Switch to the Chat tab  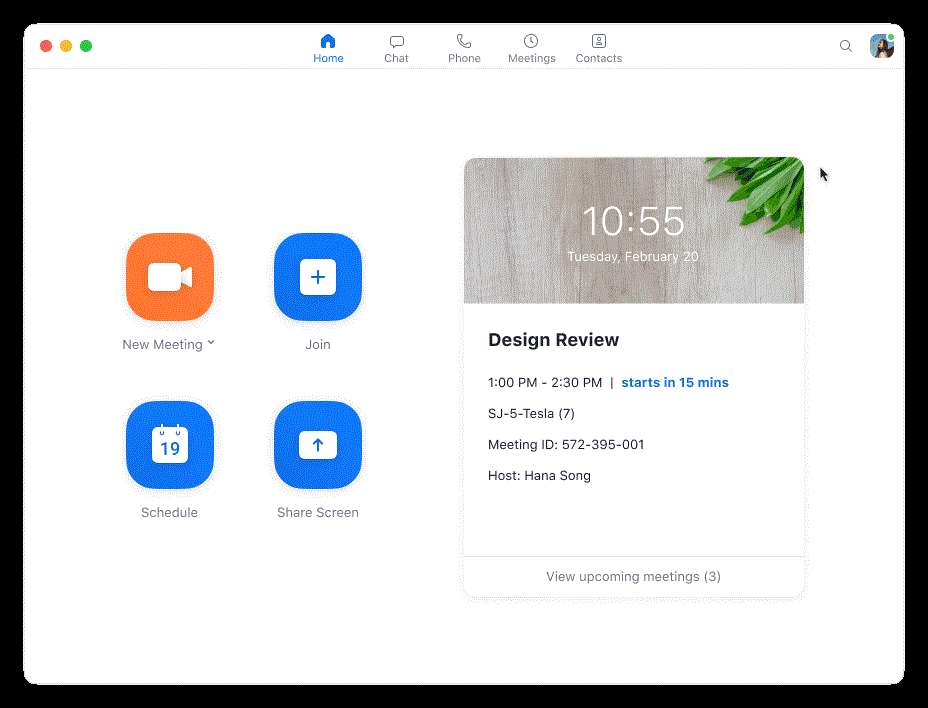397,49
